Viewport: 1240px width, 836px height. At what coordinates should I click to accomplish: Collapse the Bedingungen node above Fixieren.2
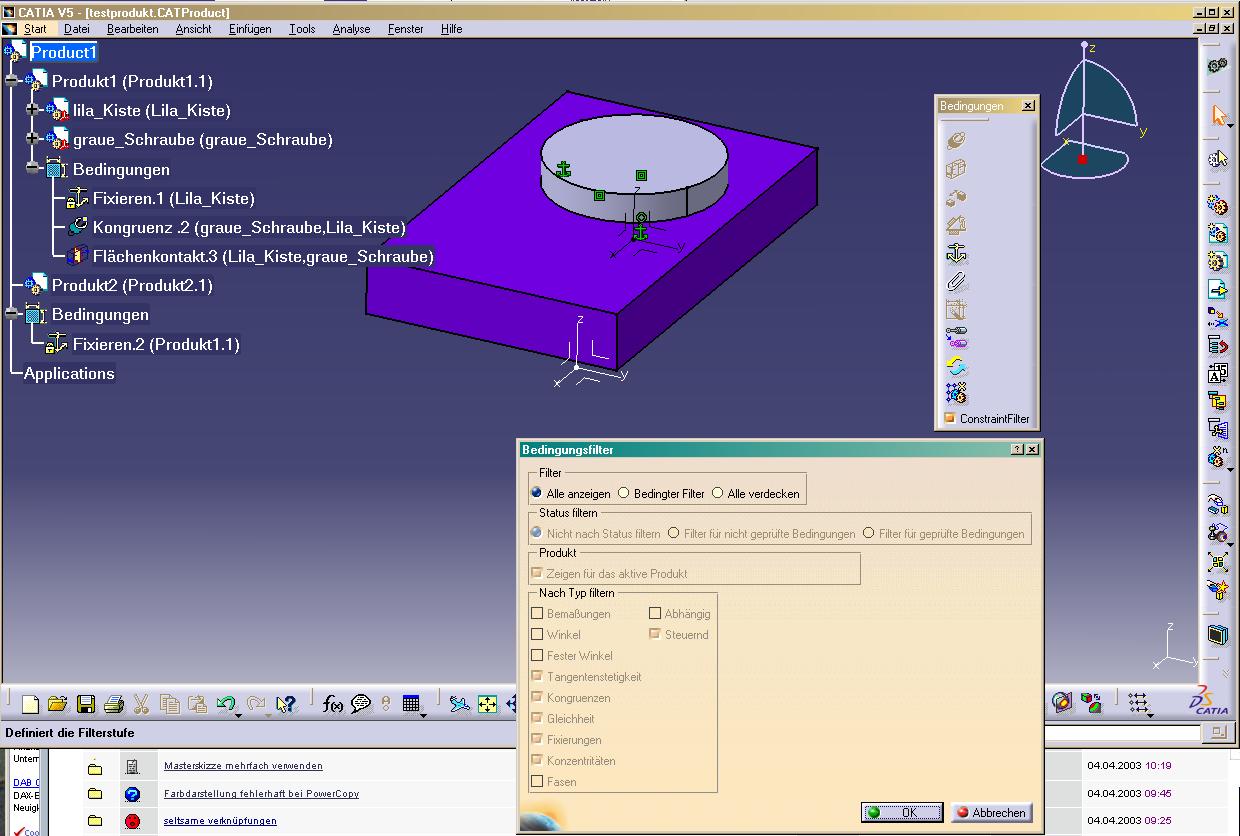(12, 314)
